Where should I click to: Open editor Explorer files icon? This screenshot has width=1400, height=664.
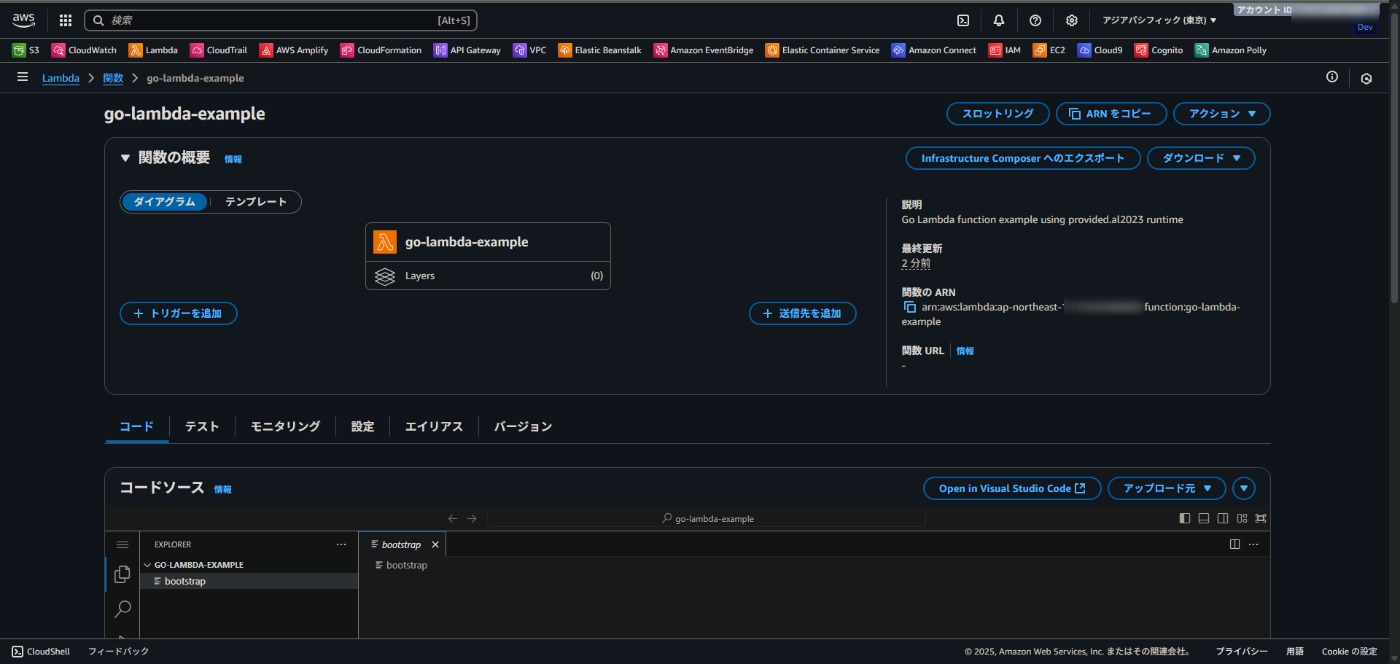(x=122, y=574)
